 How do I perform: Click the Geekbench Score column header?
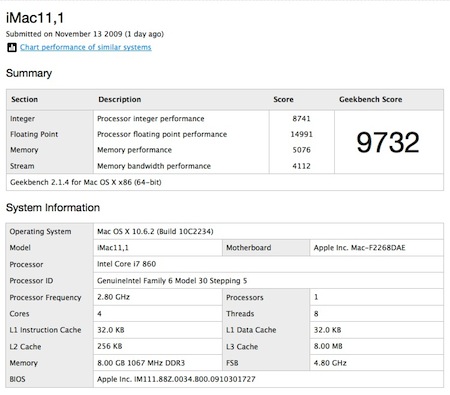(x=371, y=99)
